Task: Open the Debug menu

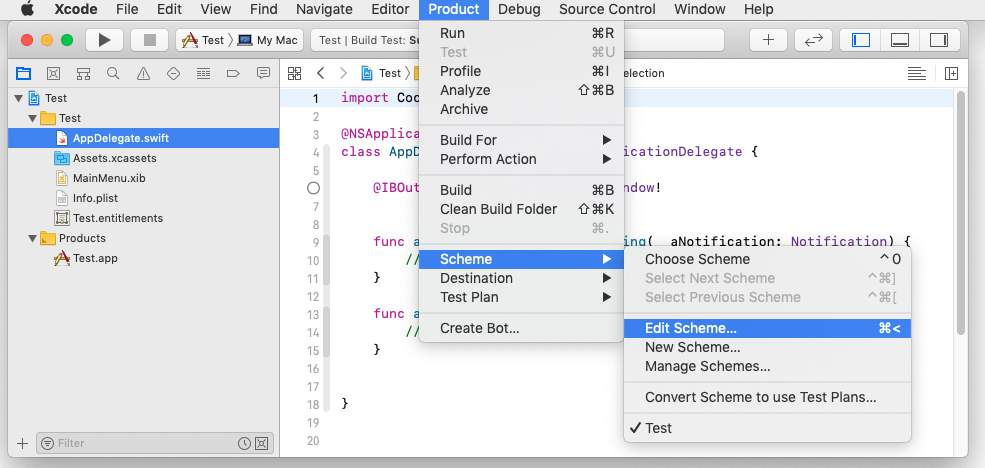Action: click(x=519, y=9)
